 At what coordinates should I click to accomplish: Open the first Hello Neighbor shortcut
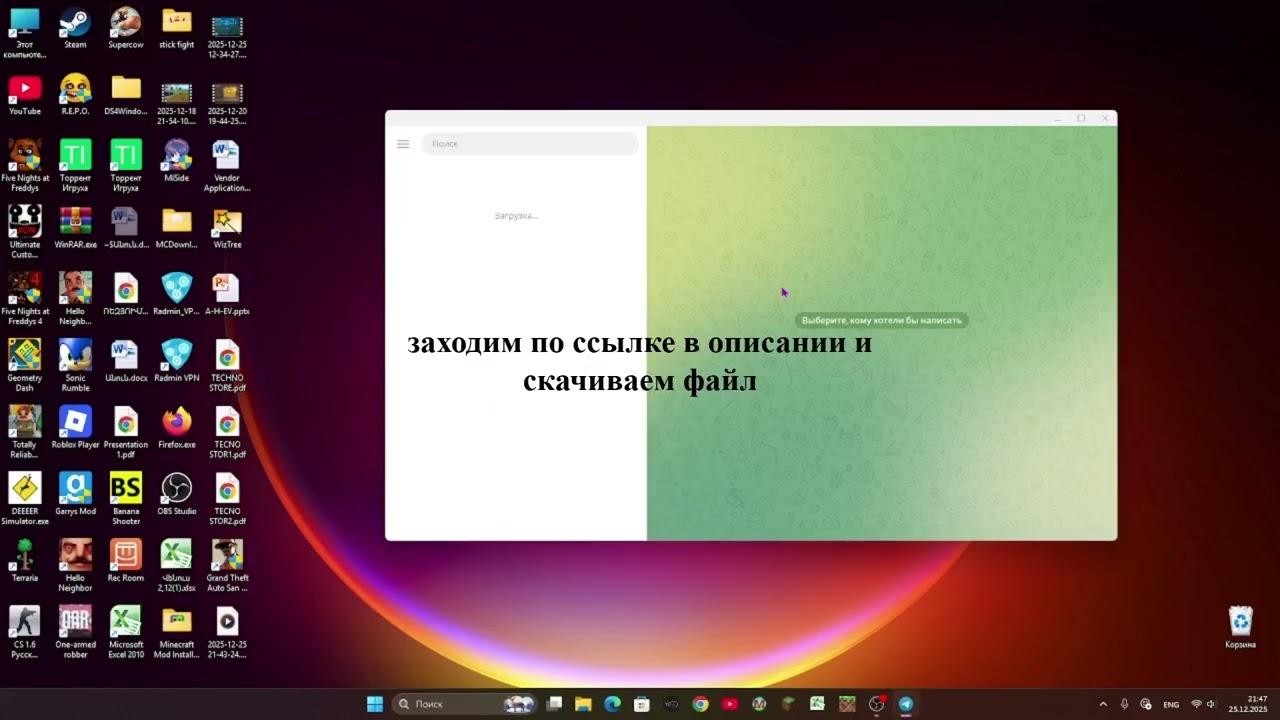pyautogui.click(x=75, y=298)
